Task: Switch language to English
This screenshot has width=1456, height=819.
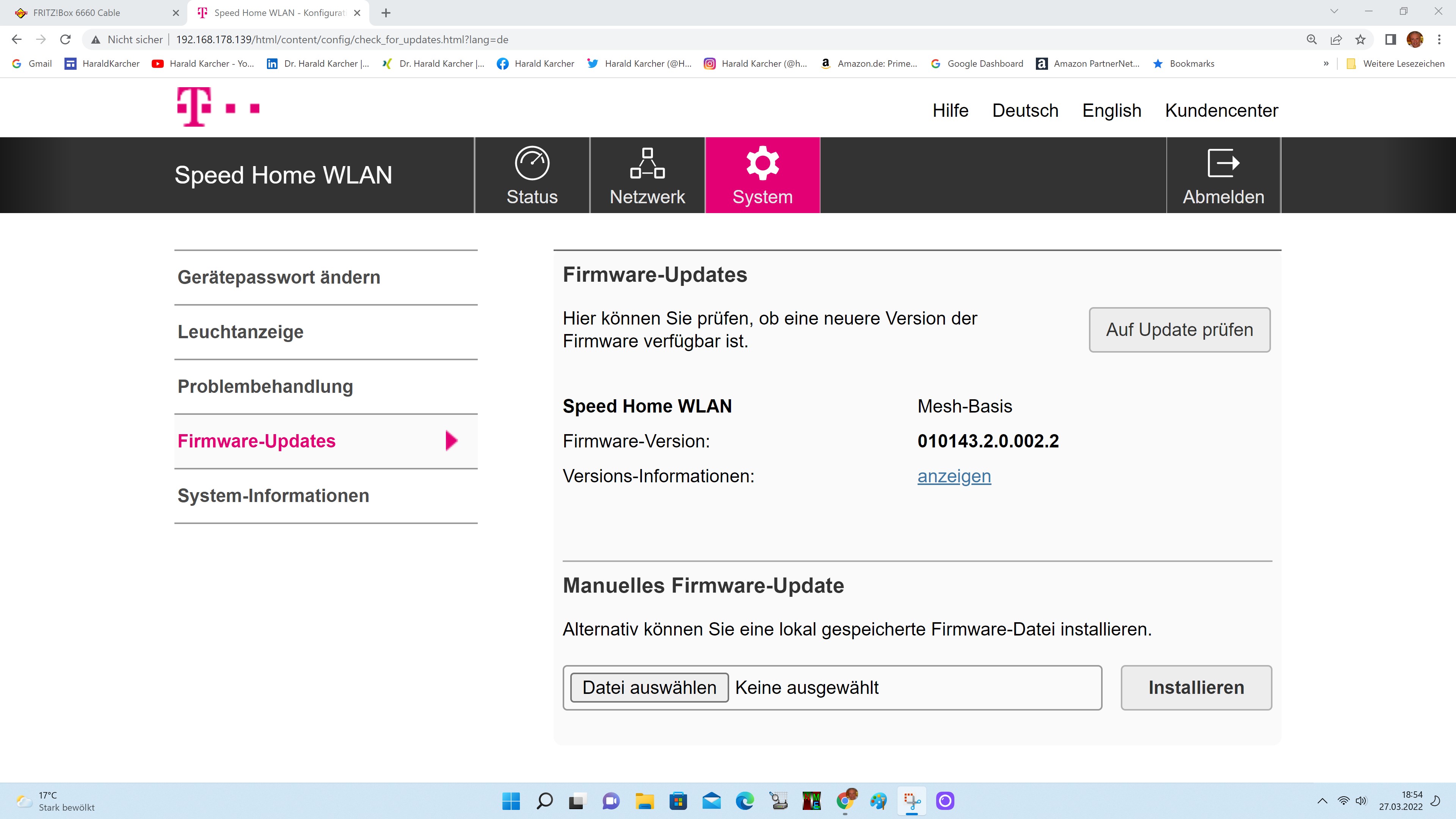Action: point(1111,110)
